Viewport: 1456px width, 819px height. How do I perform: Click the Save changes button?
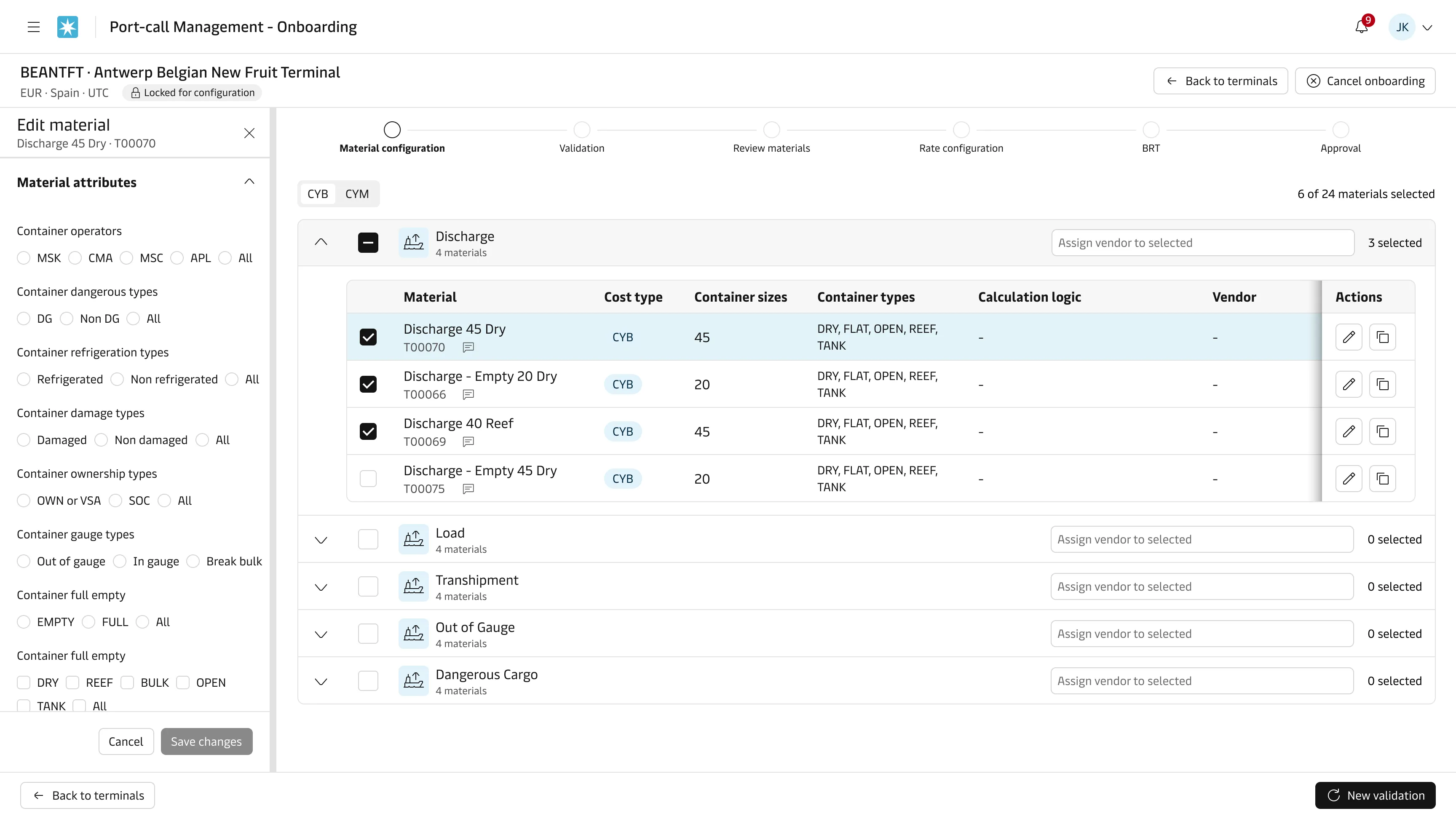coord(207,741)
